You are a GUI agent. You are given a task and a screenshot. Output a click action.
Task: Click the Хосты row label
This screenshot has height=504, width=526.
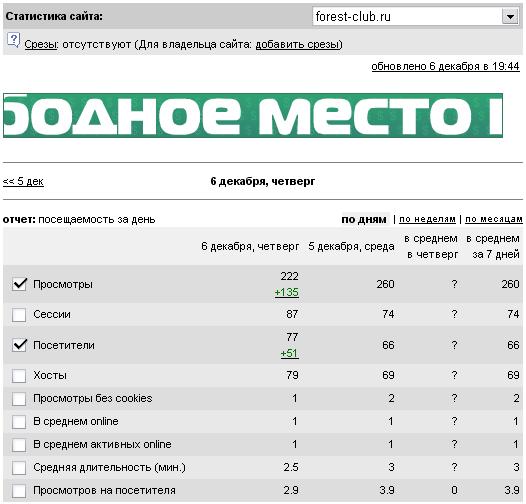click(x=50, y=375)
